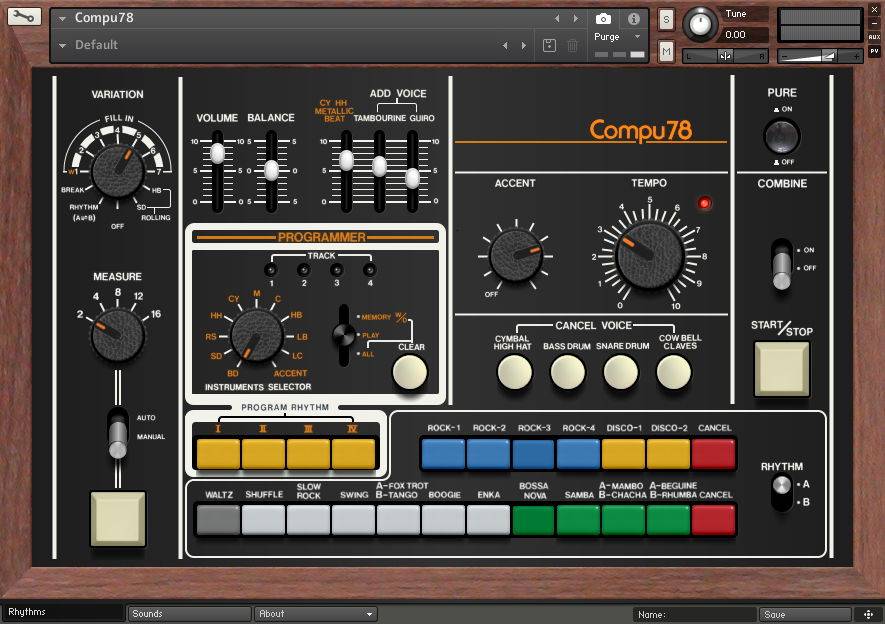Click the camera snapshot icon
Screen dimensions: 885x624
point(603,19)
